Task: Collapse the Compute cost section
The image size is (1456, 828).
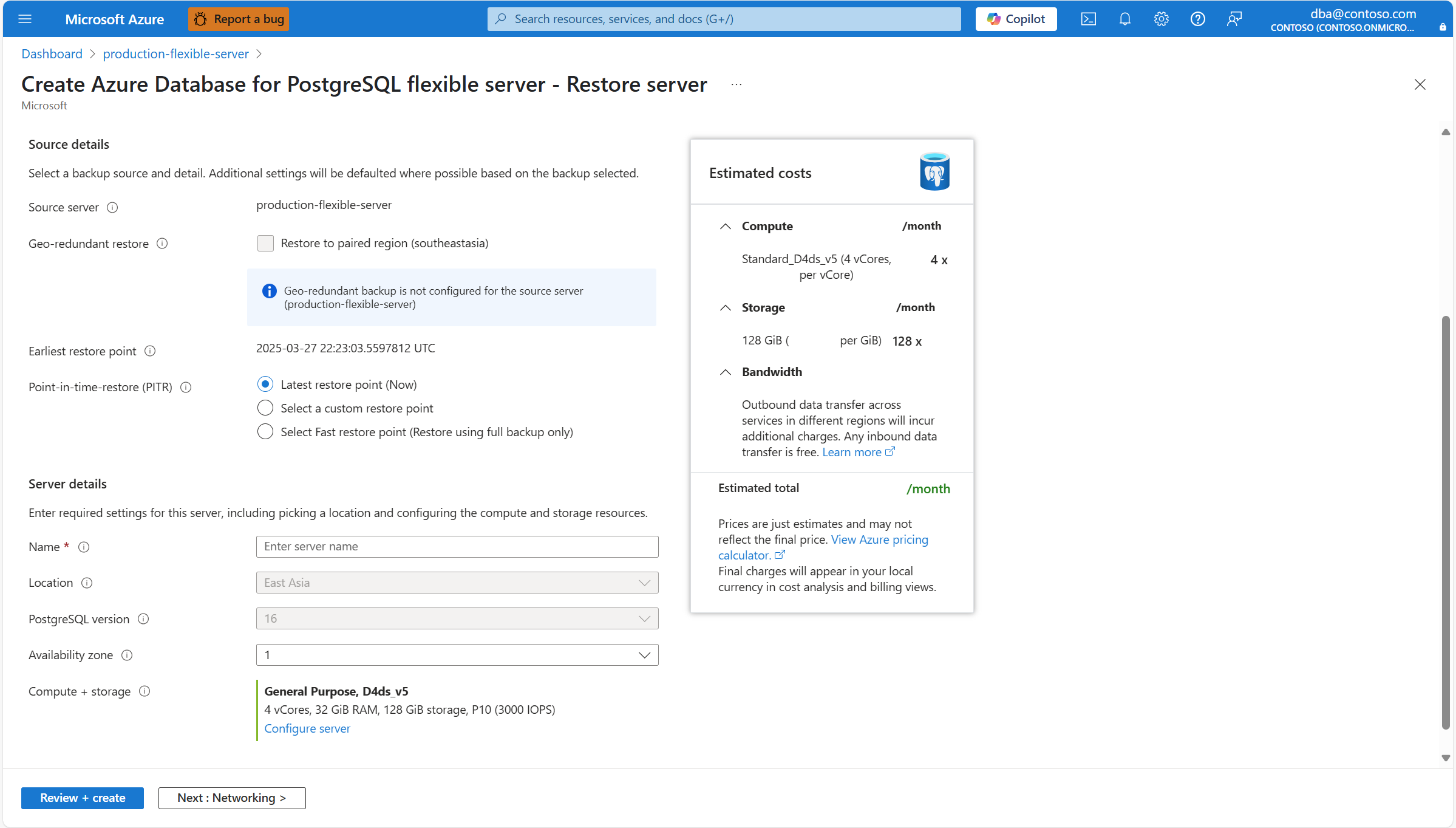Action: [725, 226]
